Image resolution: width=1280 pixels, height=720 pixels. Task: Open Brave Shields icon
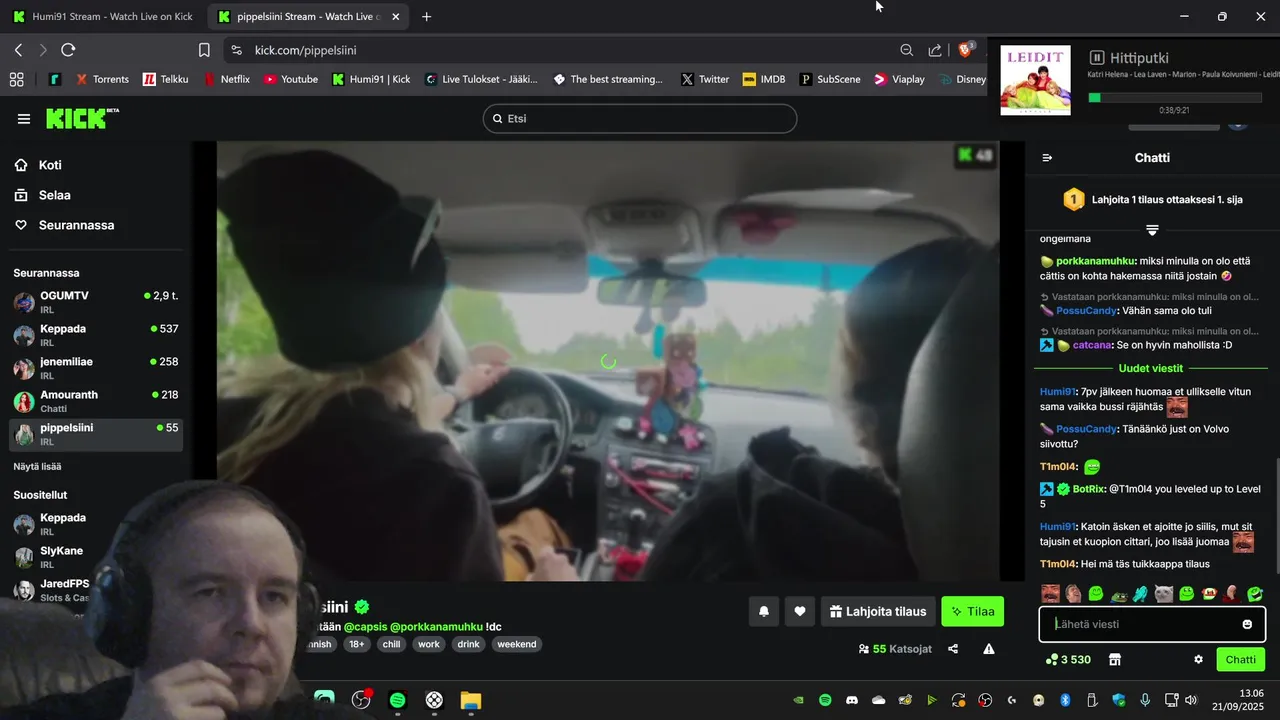point(966,50)
